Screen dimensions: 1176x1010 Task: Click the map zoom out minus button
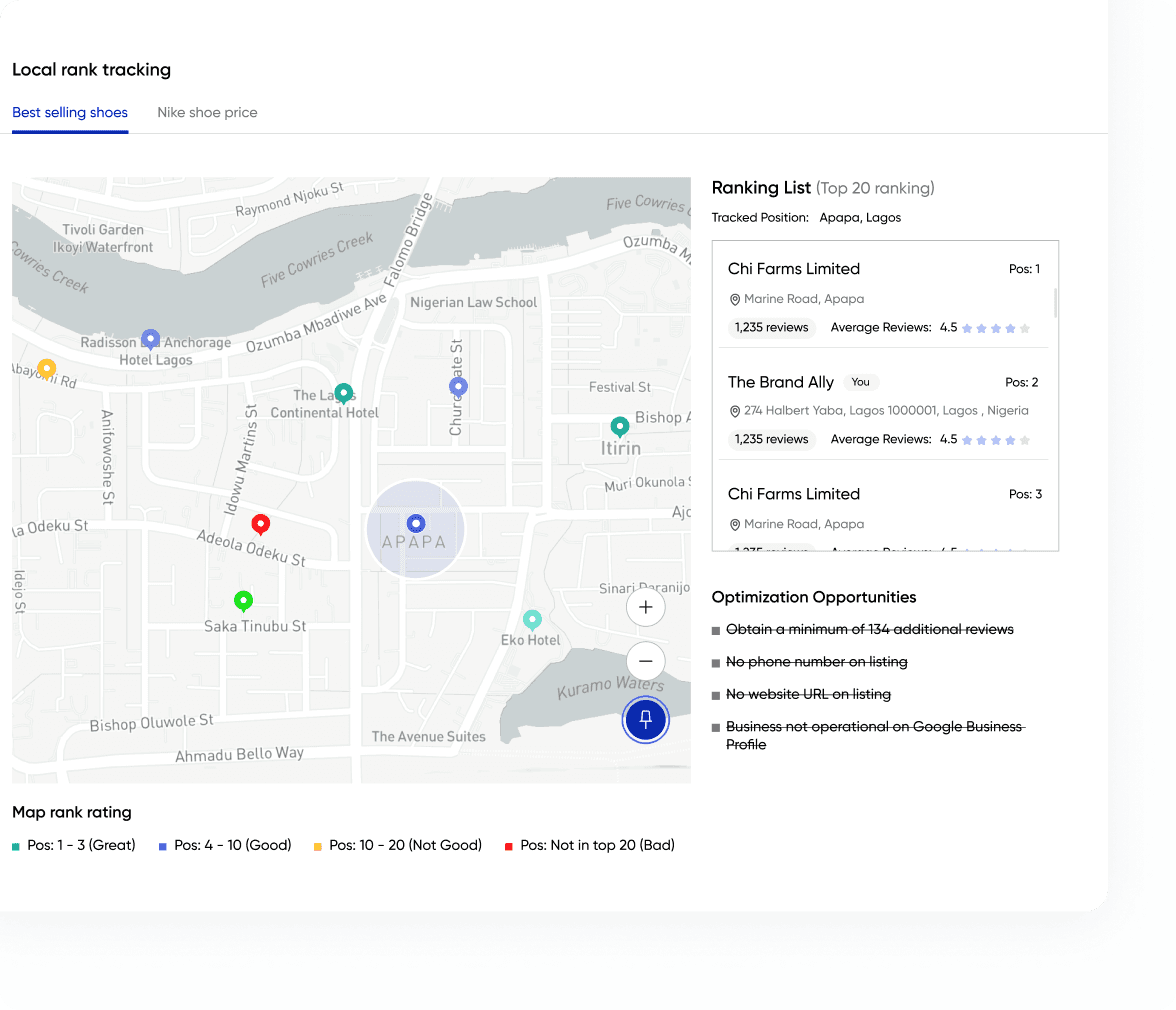click(645, 661)
